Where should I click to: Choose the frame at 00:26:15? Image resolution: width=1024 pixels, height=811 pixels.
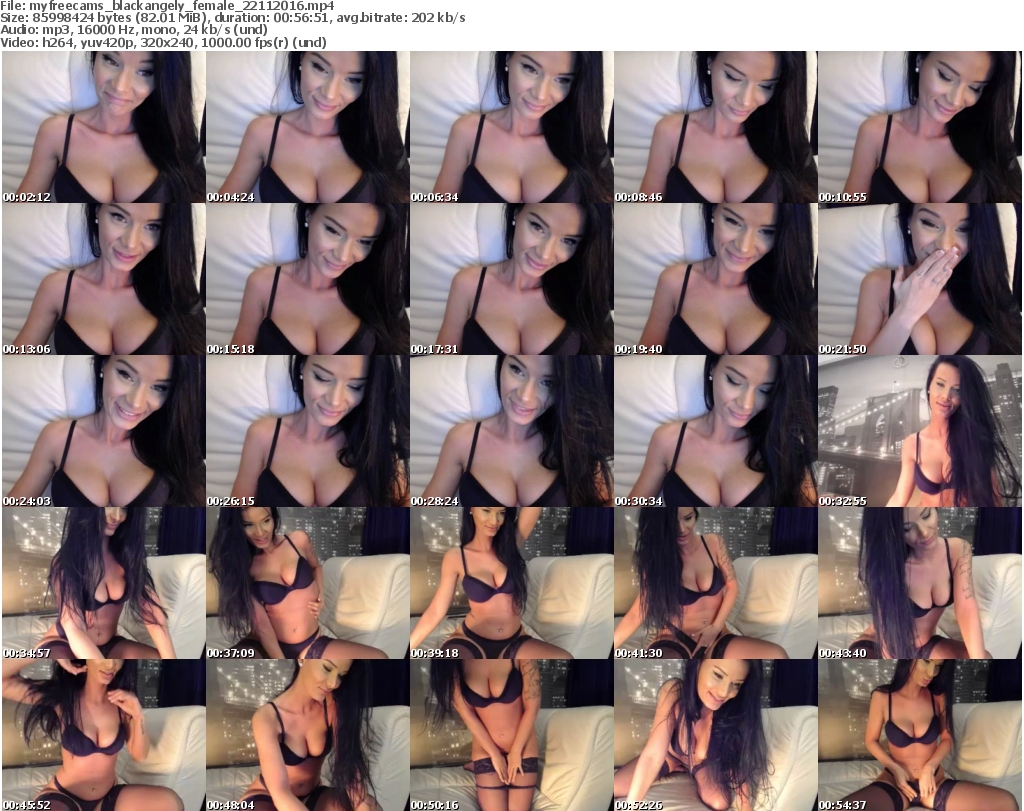tap(308, 431)
